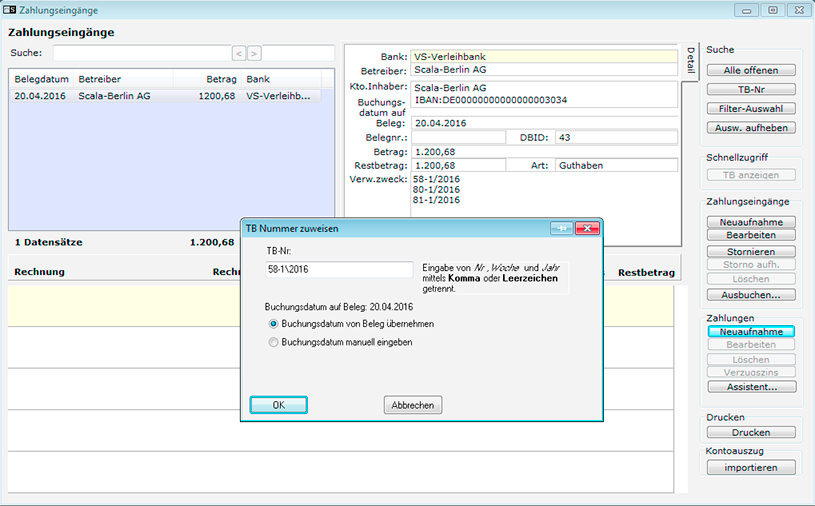The width and height of the screenshot is (815, 506).
Task: Click 'Ausw. aufheben' to clear selection
Action: point(751,127)
